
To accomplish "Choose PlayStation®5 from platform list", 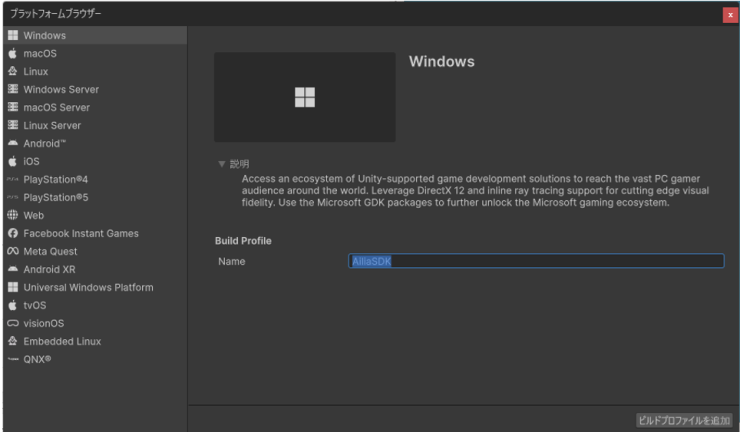I will (x=62, y=198).
